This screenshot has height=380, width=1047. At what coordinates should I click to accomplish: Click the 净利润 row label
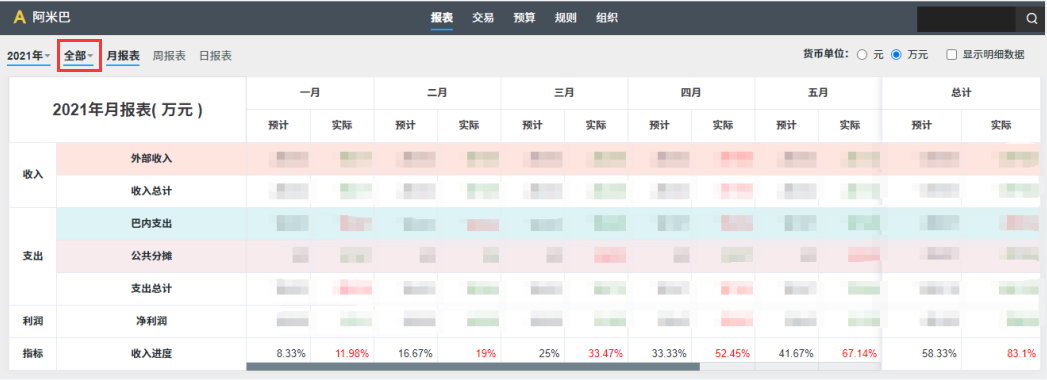point(152,321)
